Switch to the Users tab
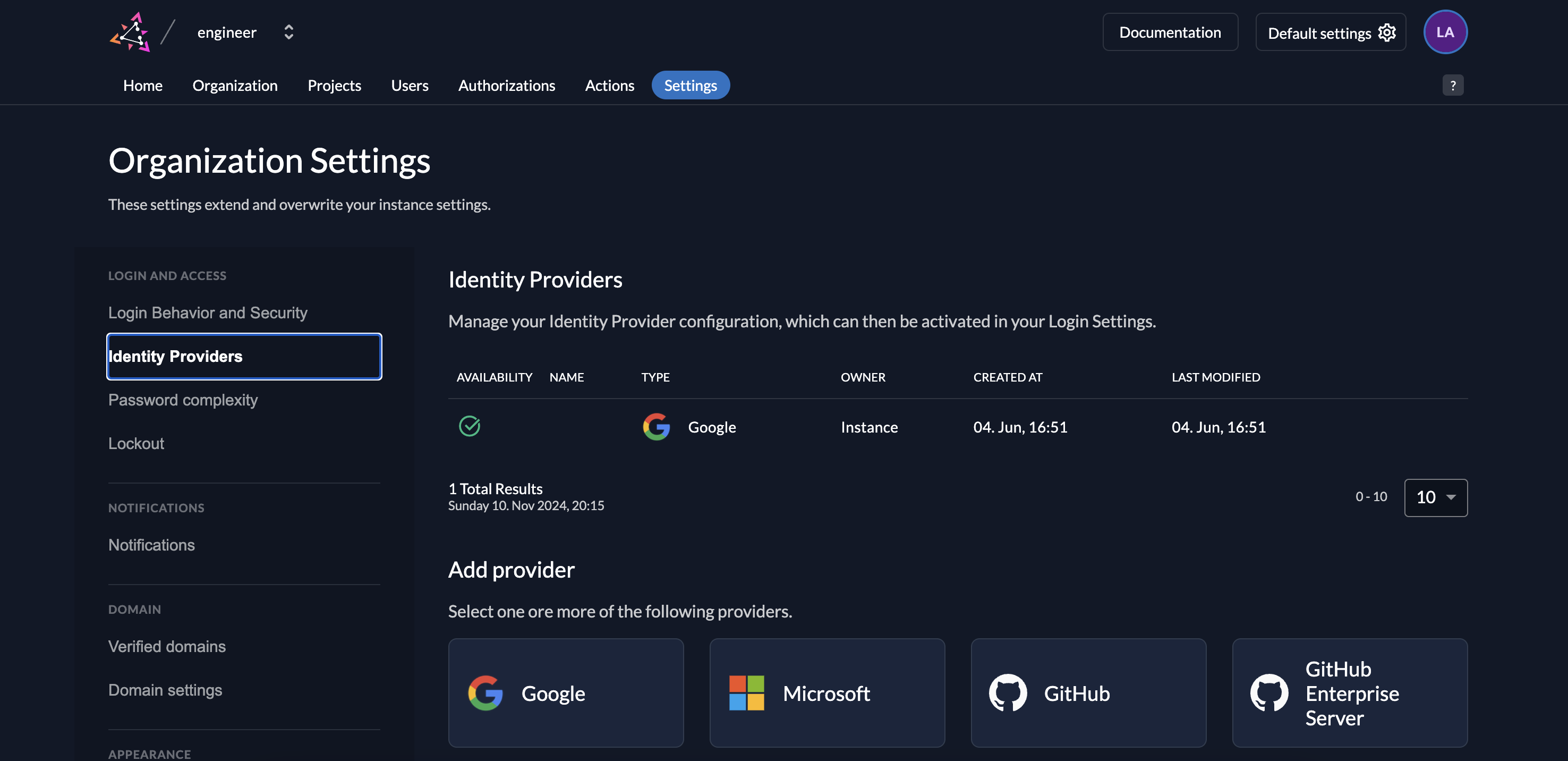The width and height of the screenshot is (1568, 761). tap(410, 85)
